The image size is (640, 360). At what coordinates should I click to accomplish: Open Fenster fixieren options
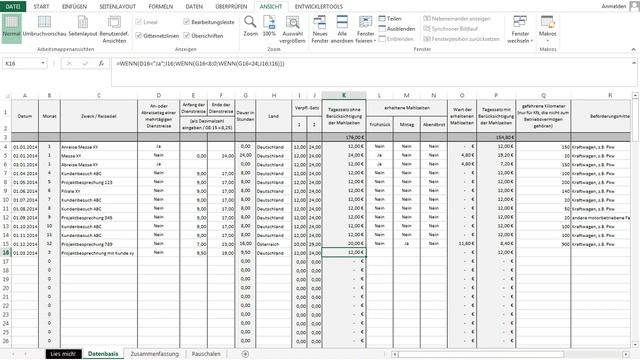(x=365, y=29)
